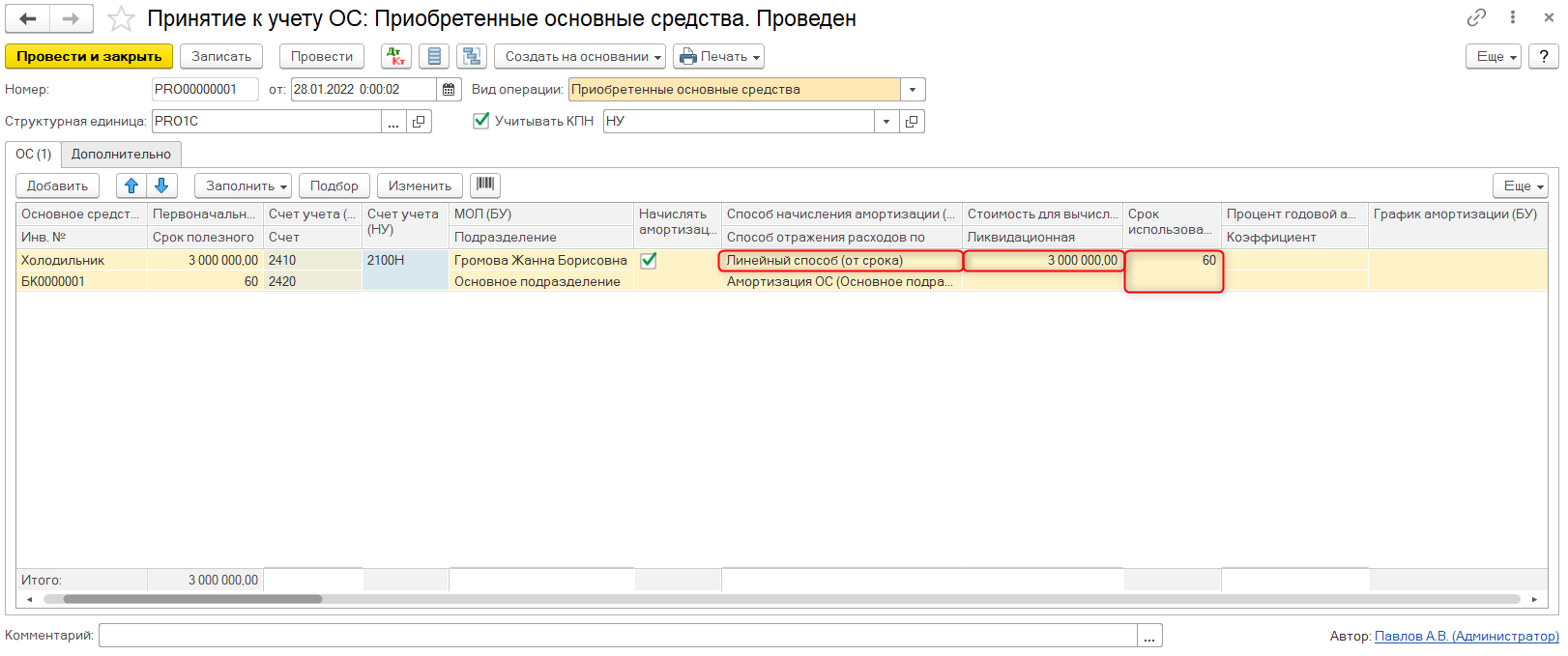Viewport: 1568px width, 656px height.
Task: Add this document to favorites star
Action: click(x=121, y=19)
